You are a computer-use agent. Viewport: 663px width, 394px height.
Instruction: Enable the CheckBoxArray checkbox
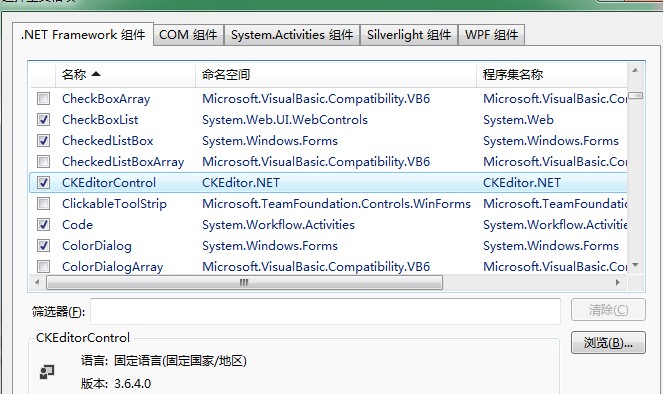44,98
